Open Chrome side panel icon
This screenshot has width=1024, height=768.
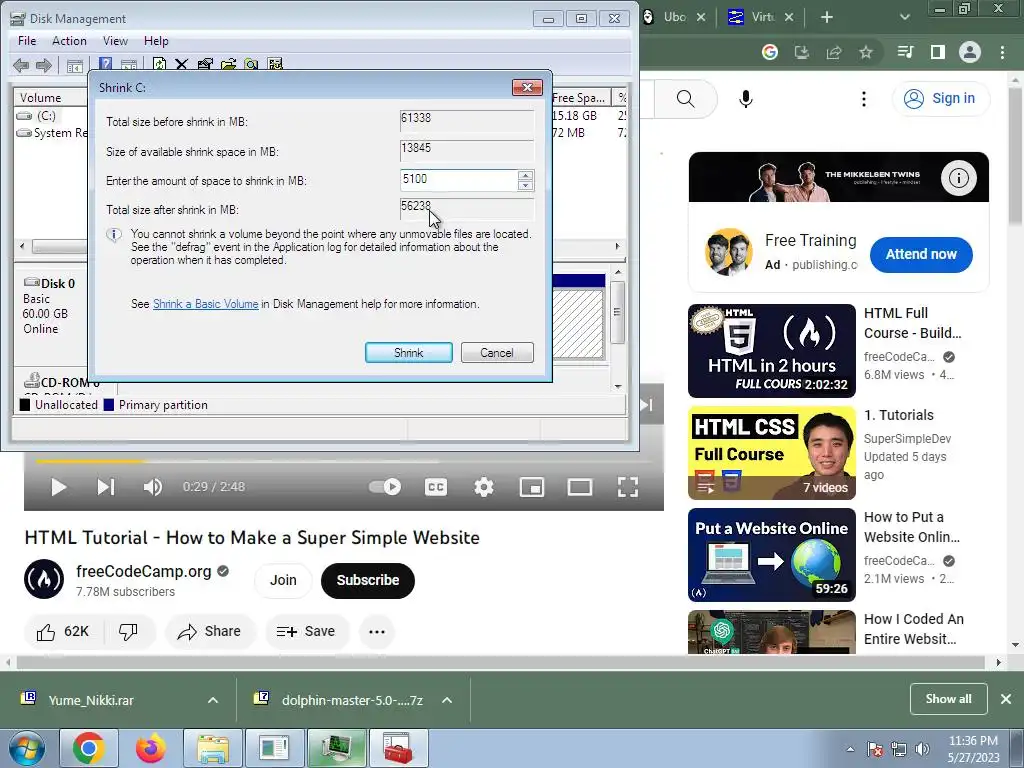click(938, 52)
